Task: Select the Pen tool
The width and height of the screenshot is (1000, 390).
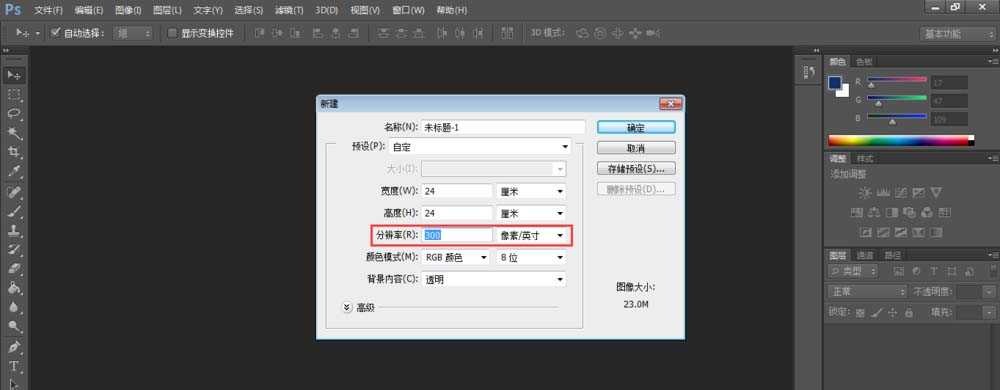Action: pyautogui.click(x=14, y=347)
